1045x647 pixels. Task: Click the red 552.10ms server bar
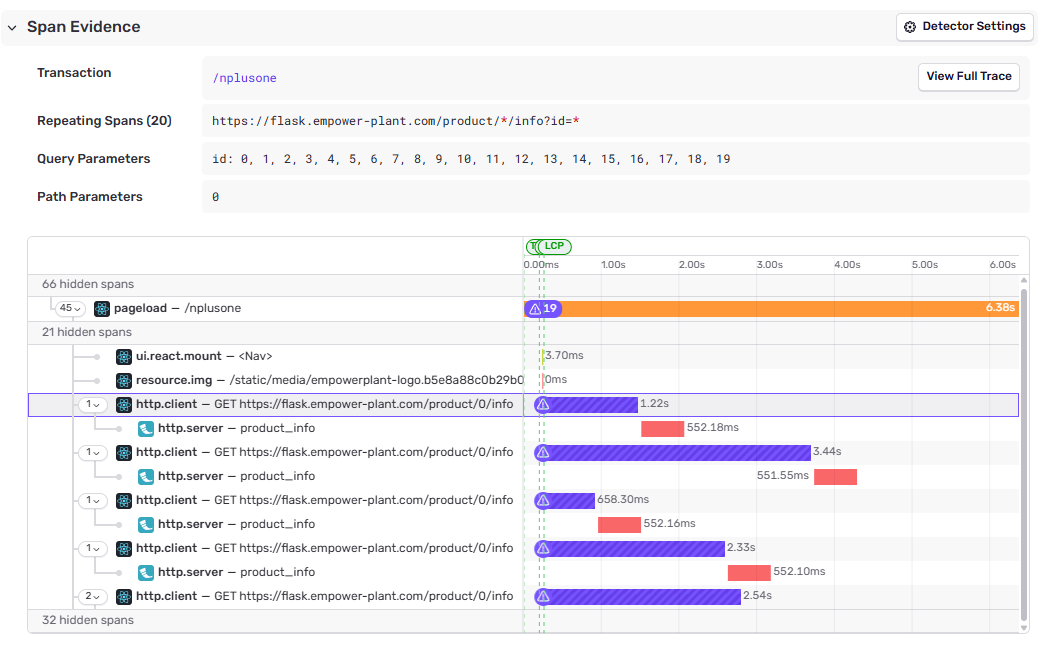pyautogui.click(x=749, y=572)
